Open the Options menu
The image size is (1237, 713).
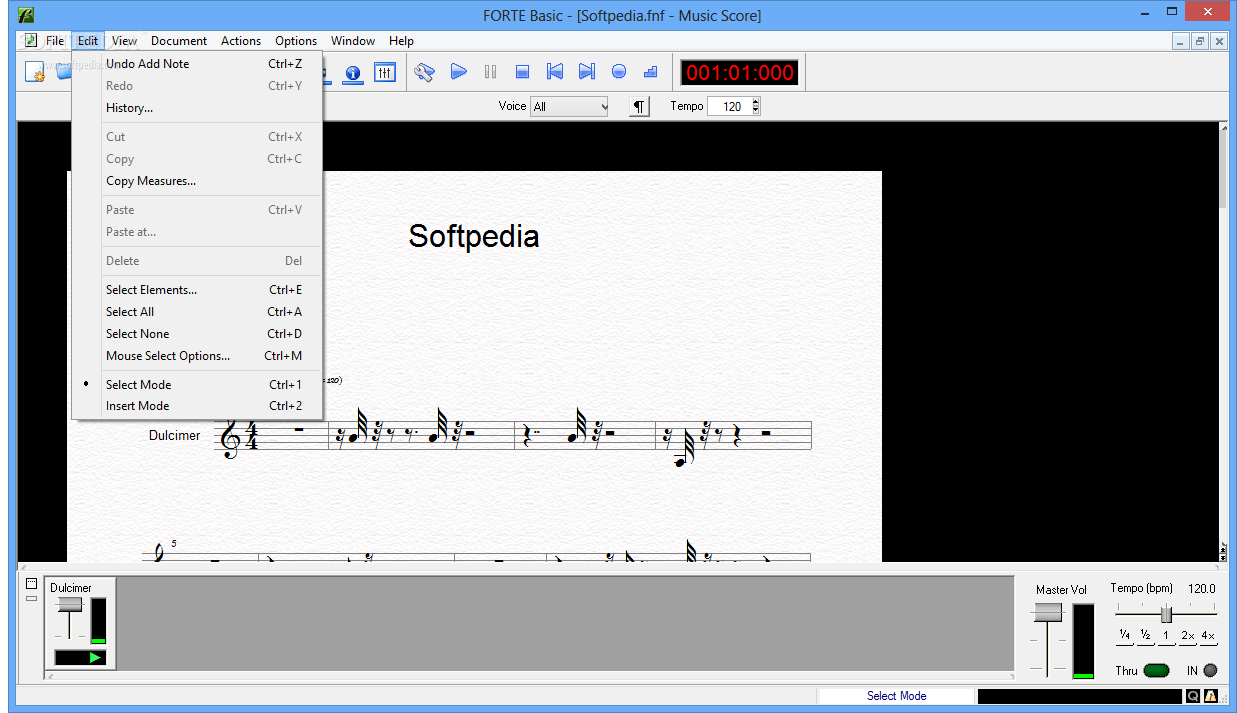[x=296, y=41]
